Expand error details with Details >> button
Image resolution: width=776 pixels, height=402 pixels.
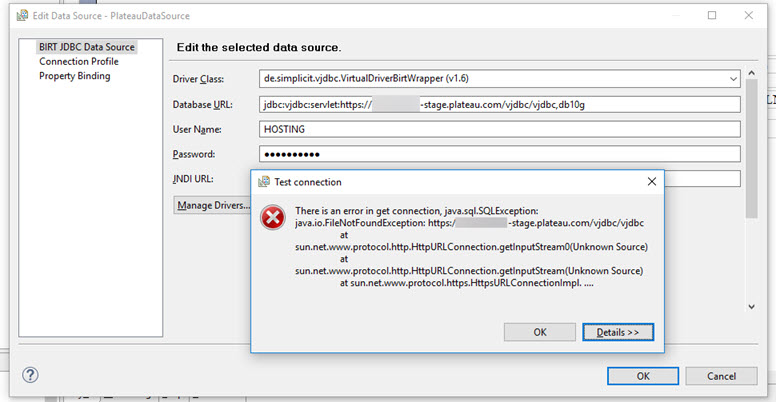618,332
